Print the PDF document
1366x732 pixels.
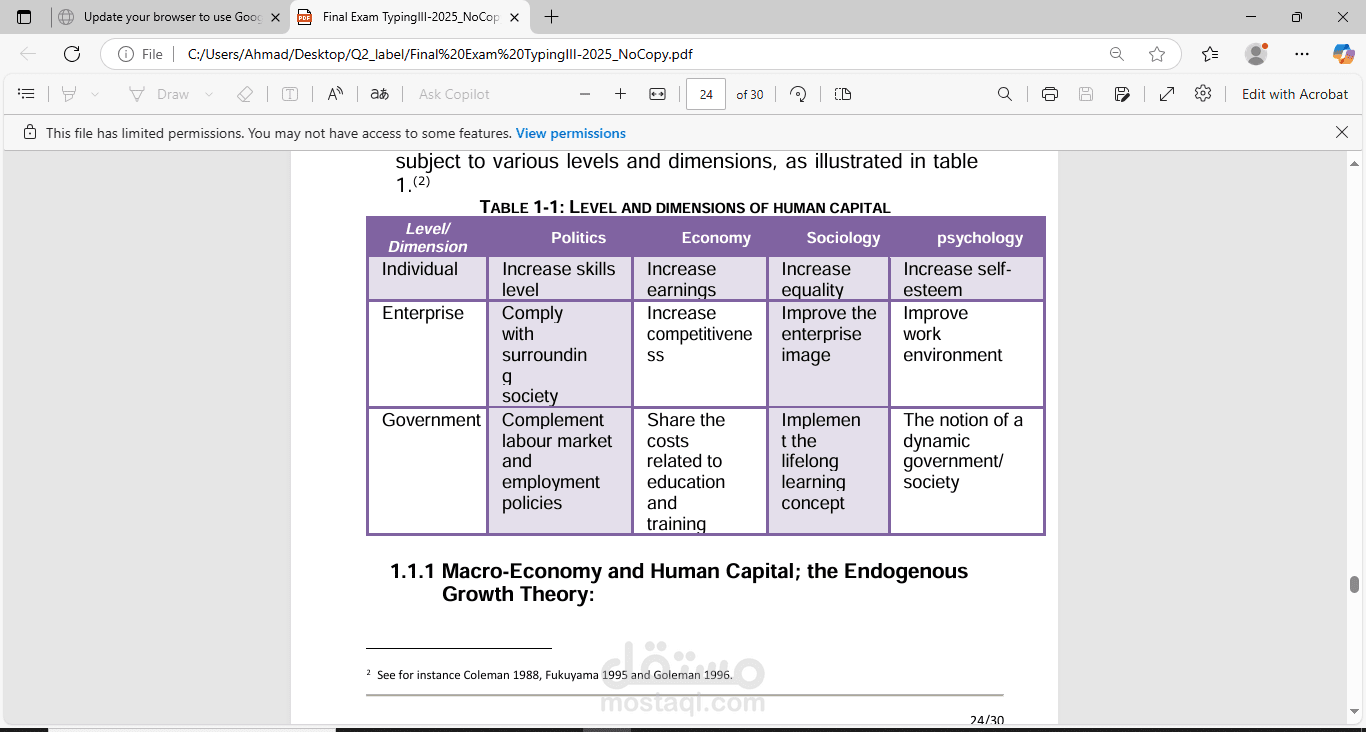pos(1050,94)
